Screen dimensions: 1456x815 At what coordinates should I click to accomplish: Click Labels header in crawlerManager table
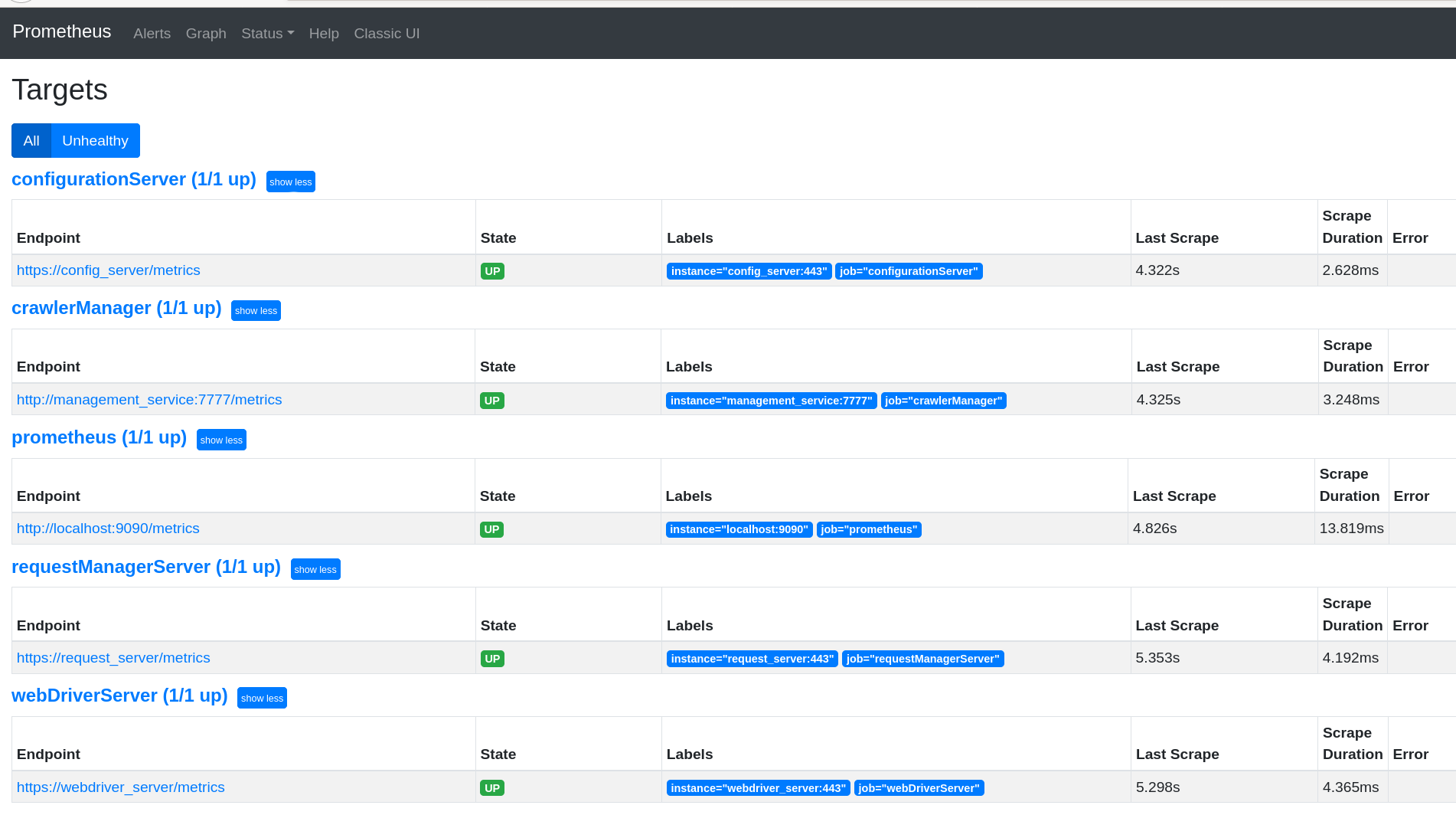[689, 367]
